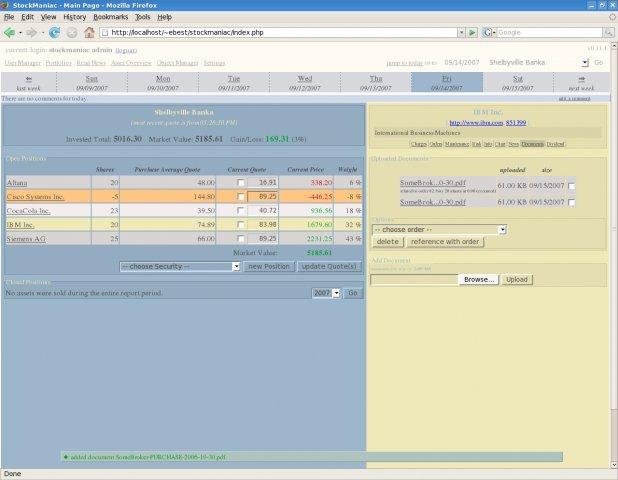The image size is (618, 480).
Task: Click Go beside the 2007 year dropdown
Action: pos(352,293)
